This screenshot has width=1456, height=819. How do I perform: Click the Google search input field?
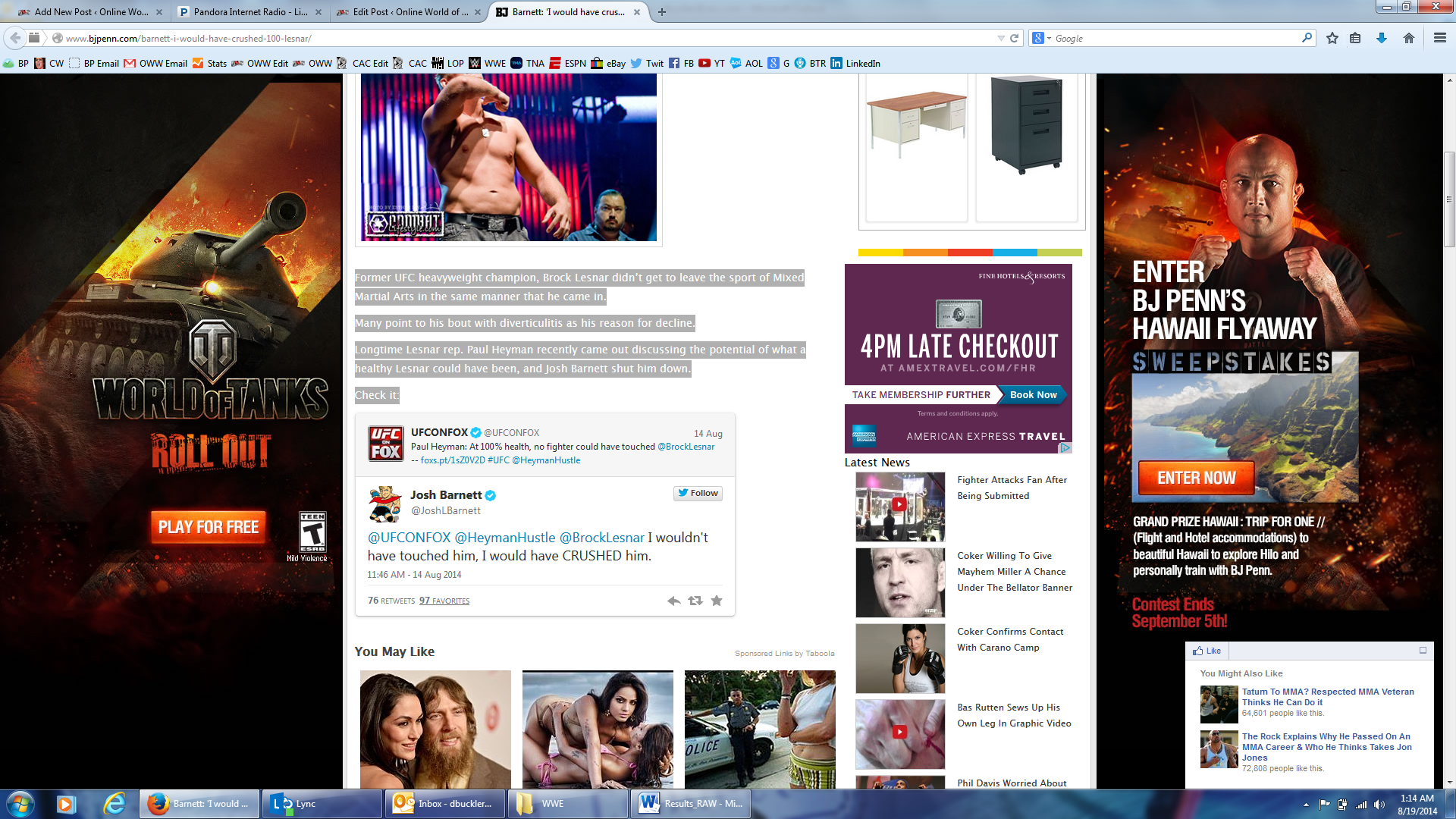point(1175,38)
